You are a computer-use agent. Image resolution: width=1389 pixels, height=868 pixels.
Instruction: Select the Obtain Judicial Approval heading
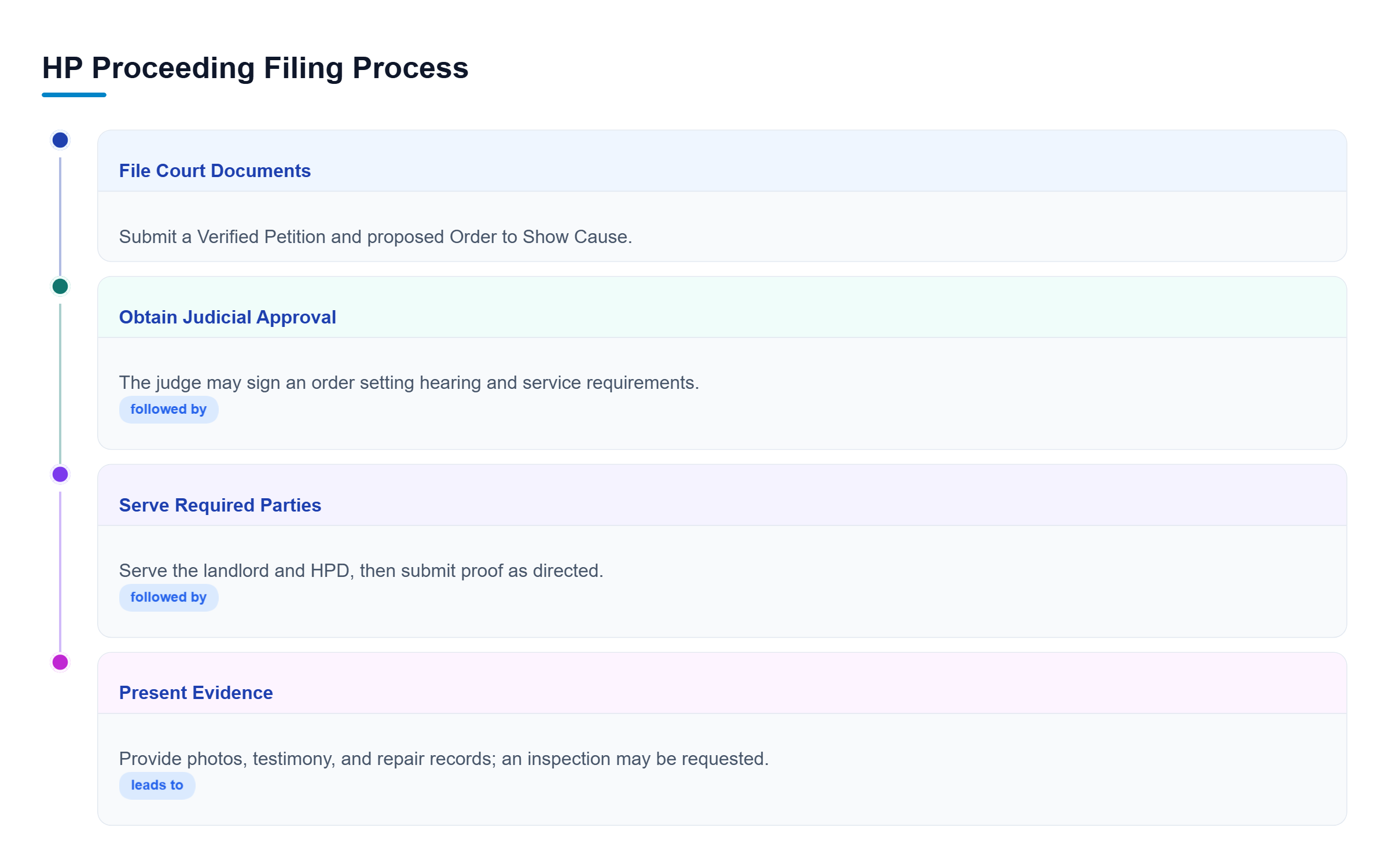(227, 317)
